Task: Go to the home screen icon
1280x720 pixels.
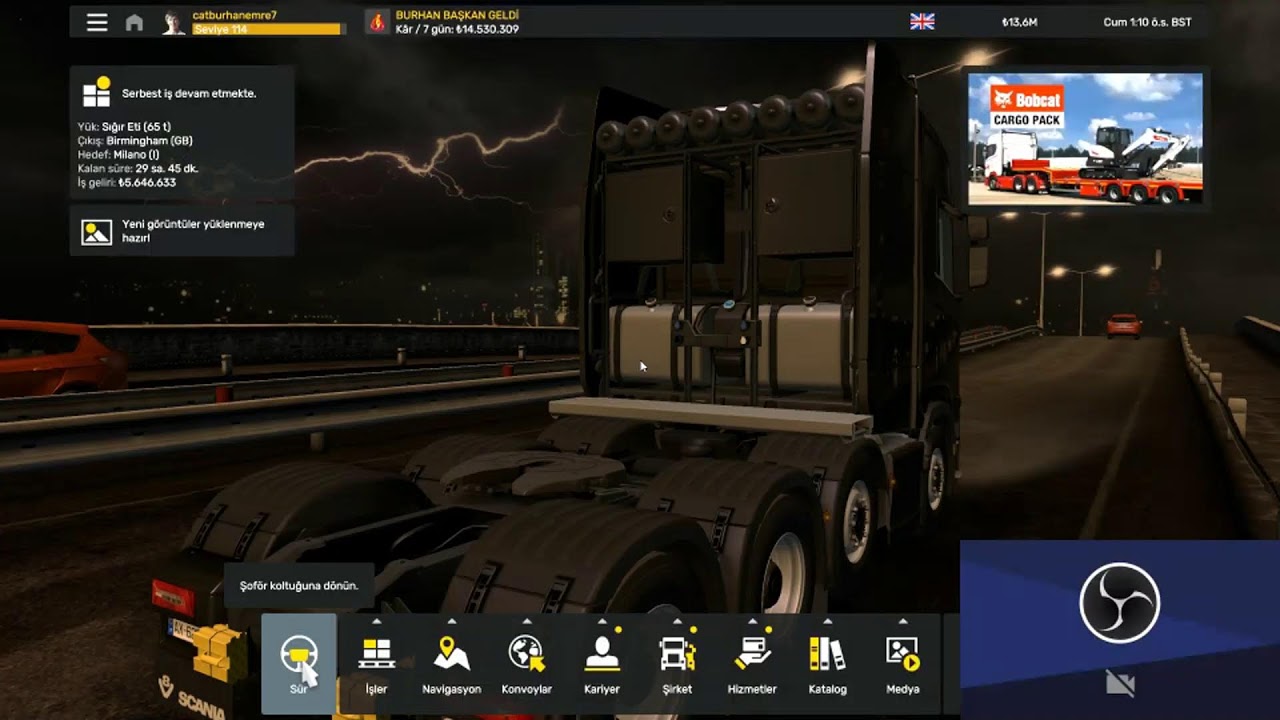Action: coord(134,22)
